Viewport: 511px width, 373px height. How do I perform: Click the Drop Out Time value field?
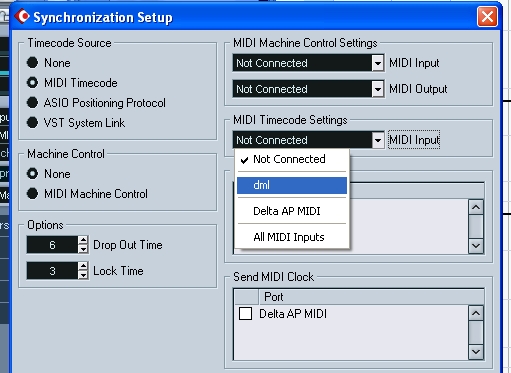tap(52, 245)
